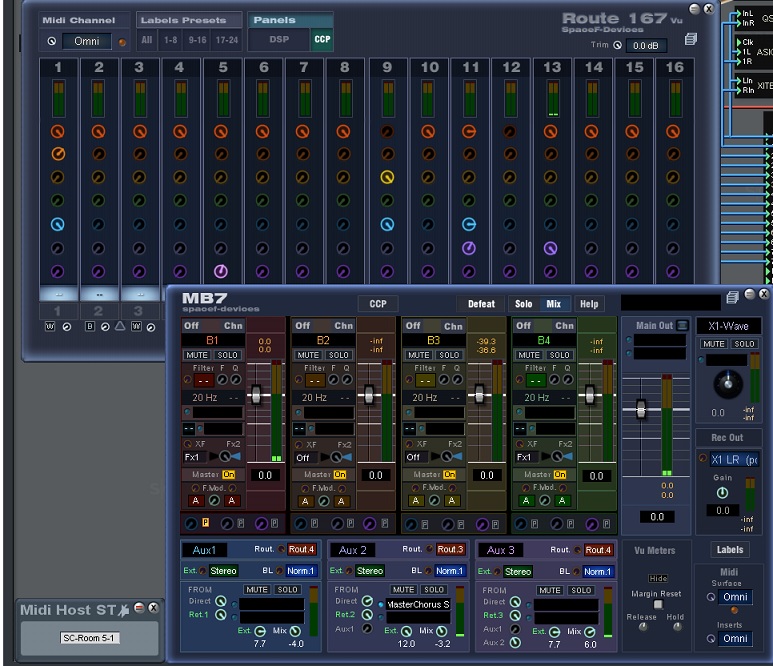Click the Help button in MB7

(589, 304)
